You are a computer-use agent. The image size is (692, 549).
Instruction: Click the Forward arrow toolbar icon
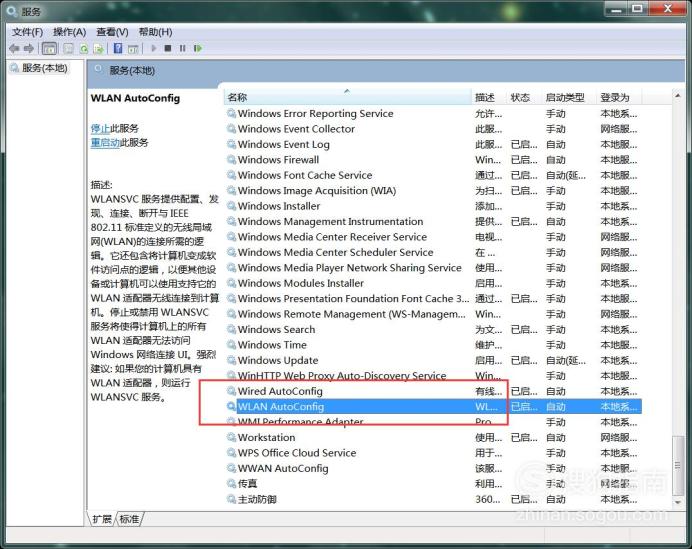29,49
